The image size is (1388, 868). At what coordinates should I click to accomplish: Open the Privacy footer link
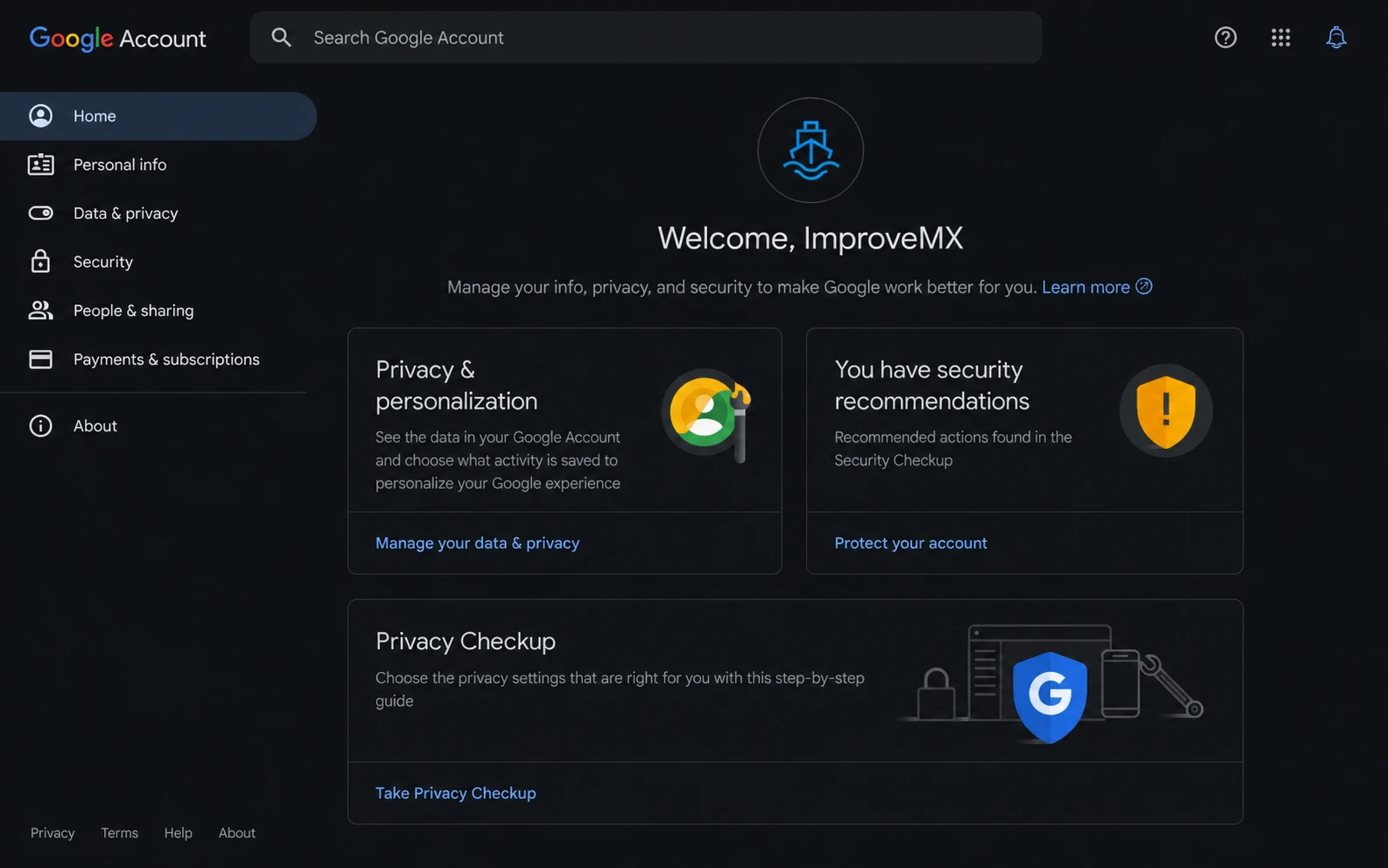coord(53,833)
